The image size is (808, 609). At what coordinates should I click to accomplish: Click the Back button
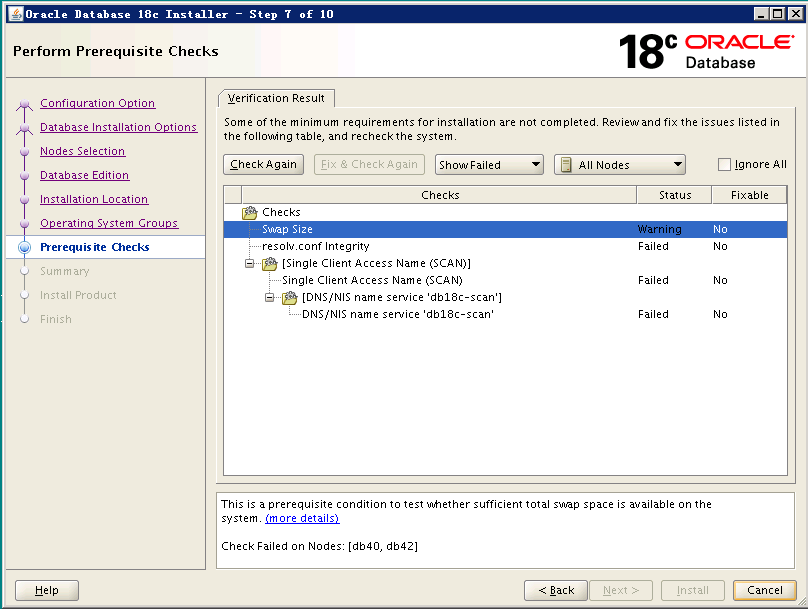tap(556, 590)
